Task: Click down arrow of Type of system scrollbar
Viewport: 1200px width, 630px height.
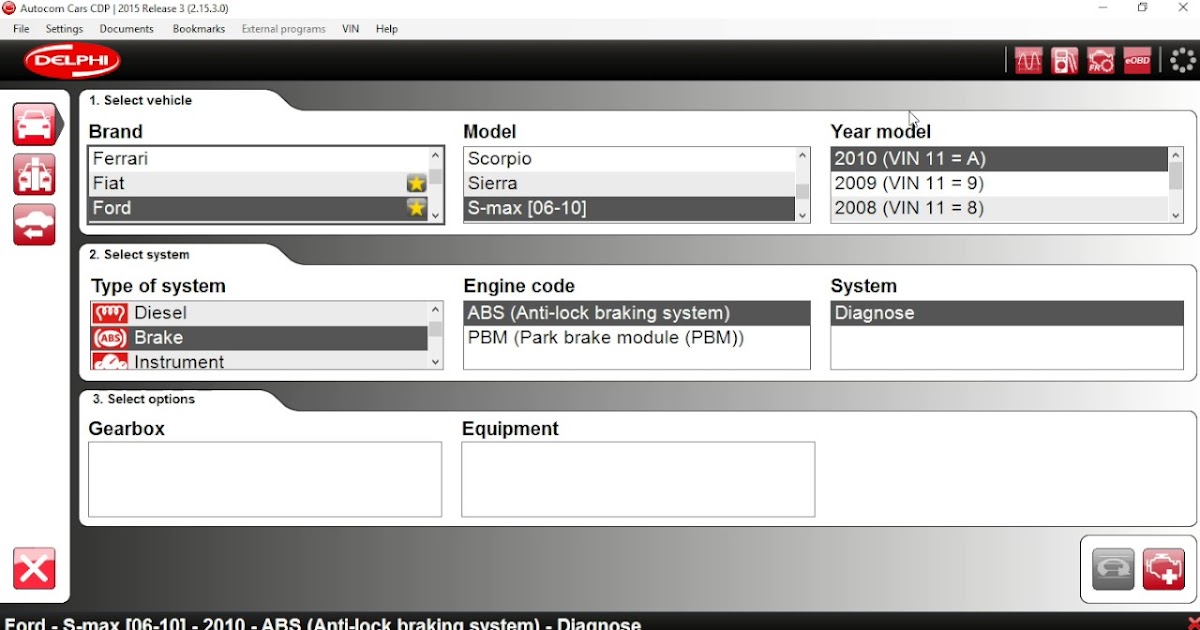Action: click(436, 362)
